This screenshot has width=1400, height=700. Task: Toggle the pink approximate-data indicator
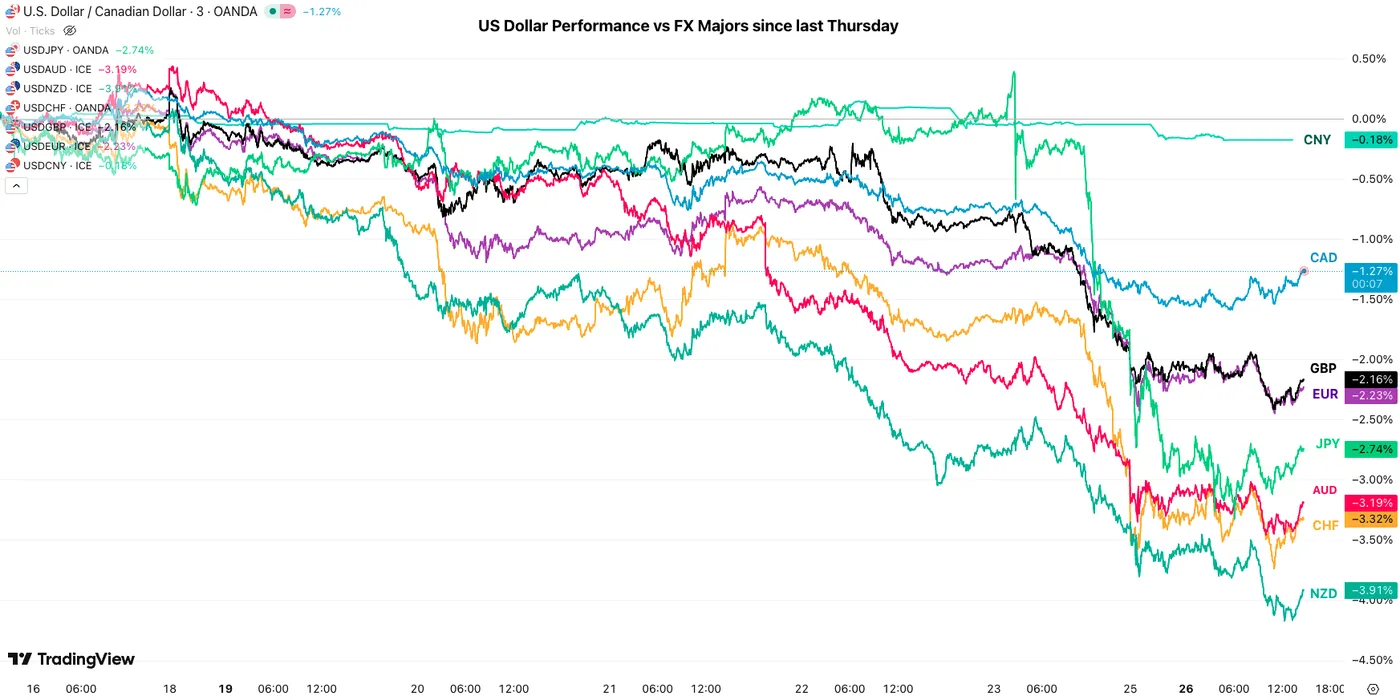(x=288, y=11)
